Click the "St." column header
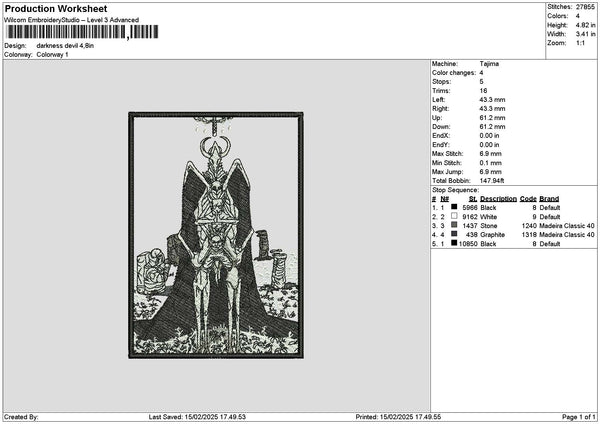Image resolution: width=600 pixels, height=424 pixels. pyautogui.click(x=473, y=199)
